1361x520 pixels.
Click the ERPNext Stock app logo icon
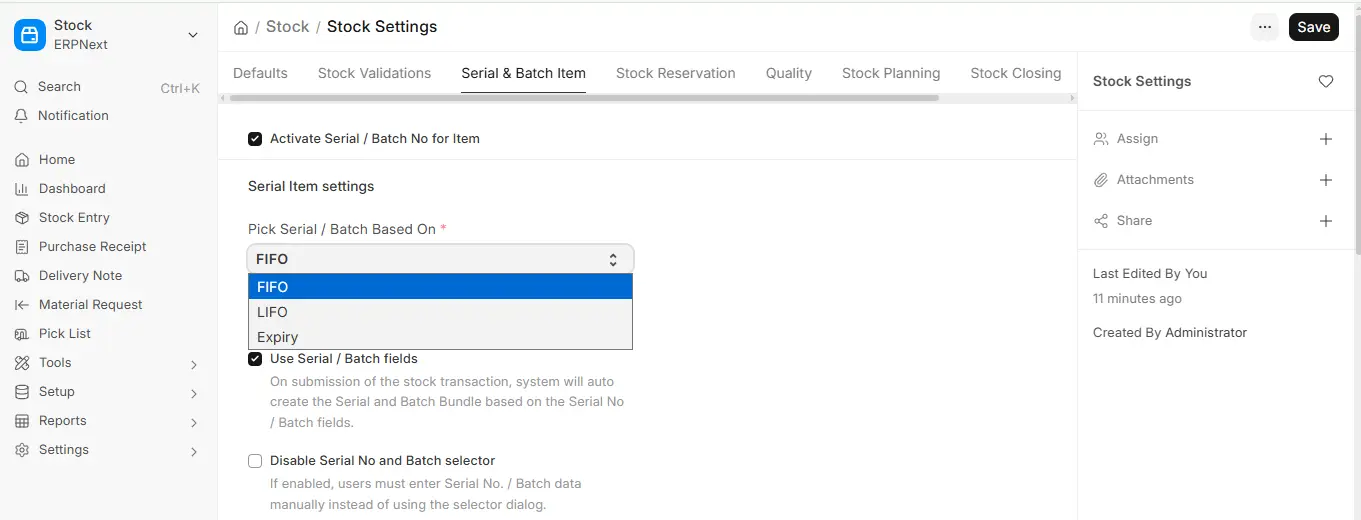coord(30,35)
